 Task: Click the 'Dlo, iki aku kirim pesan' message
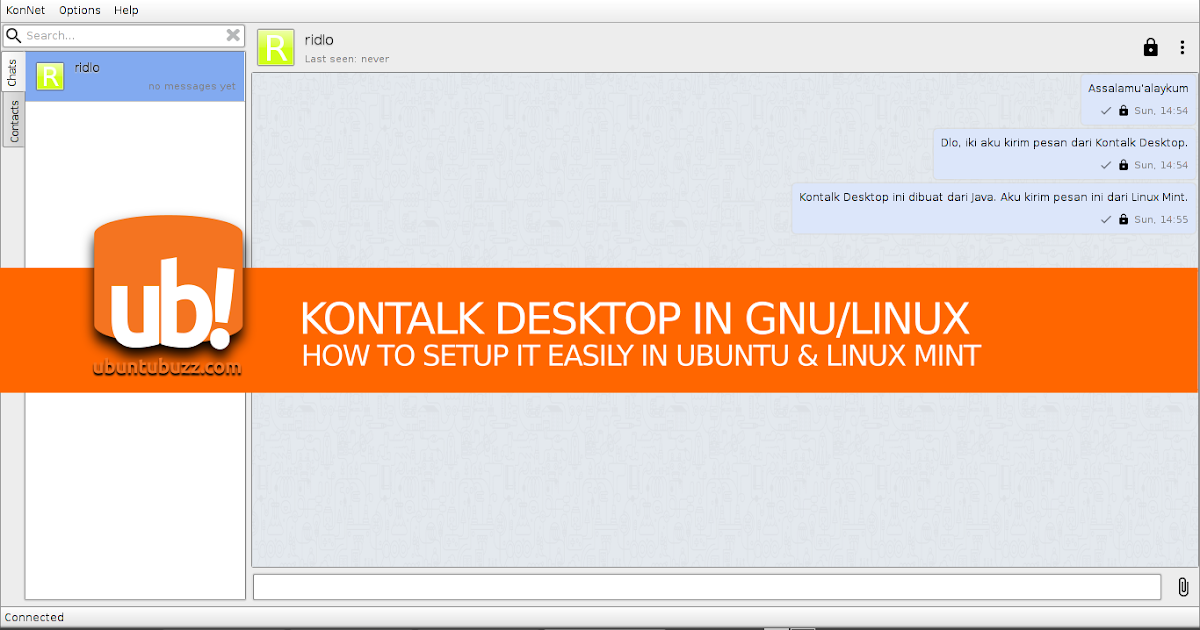(x=1064, y=152)
